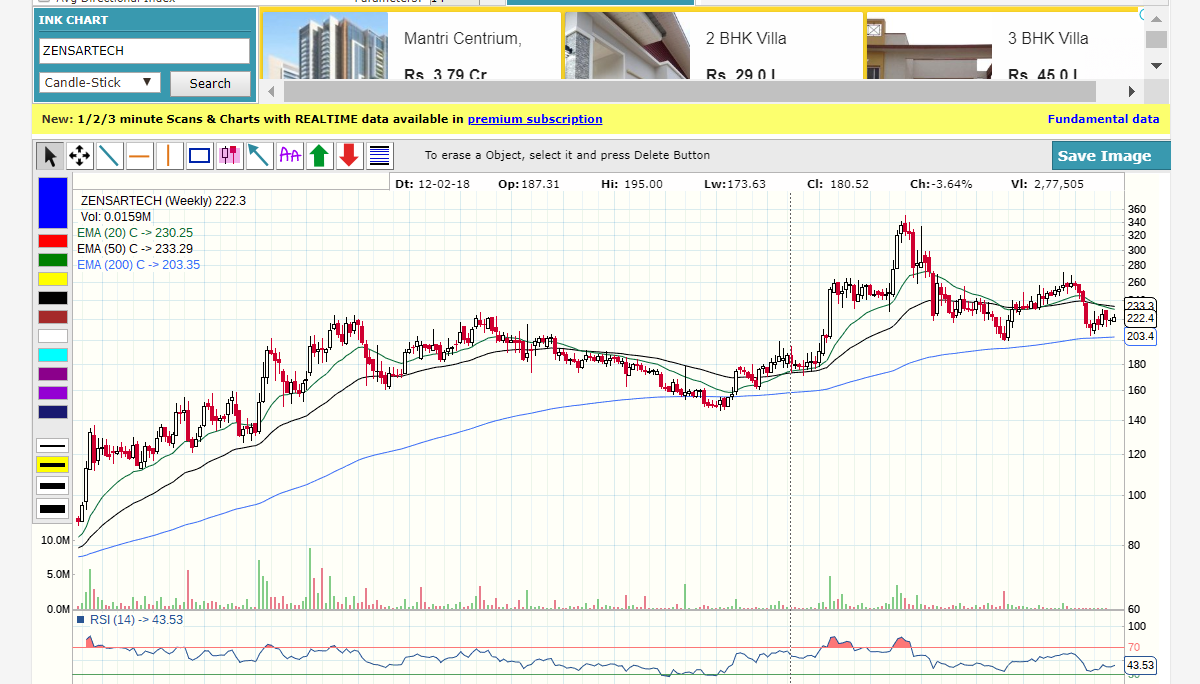Click the ZENSARTECH symbol input field

pyautogui.click(x=144, y=51)
